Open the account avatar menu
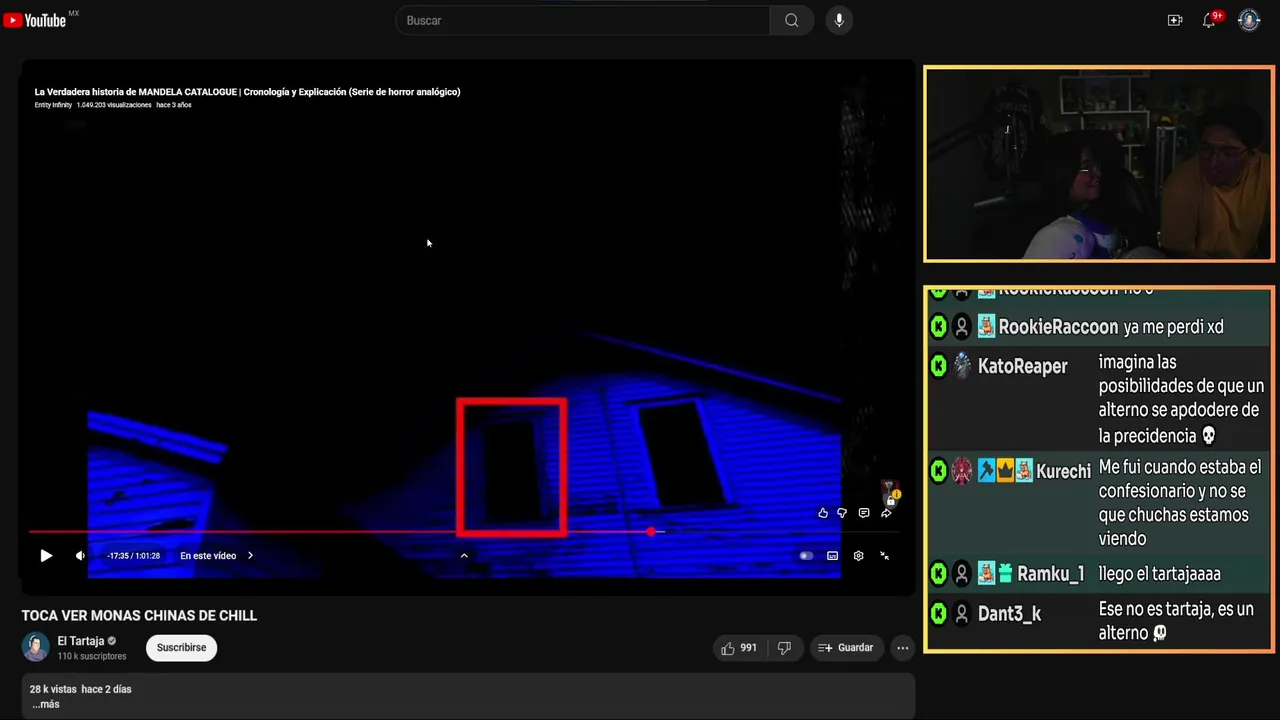 1249,20
